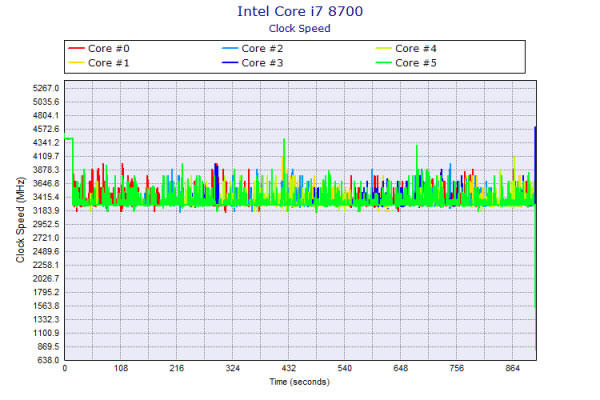Click the Core #2 legend entry

click(253, 49)
